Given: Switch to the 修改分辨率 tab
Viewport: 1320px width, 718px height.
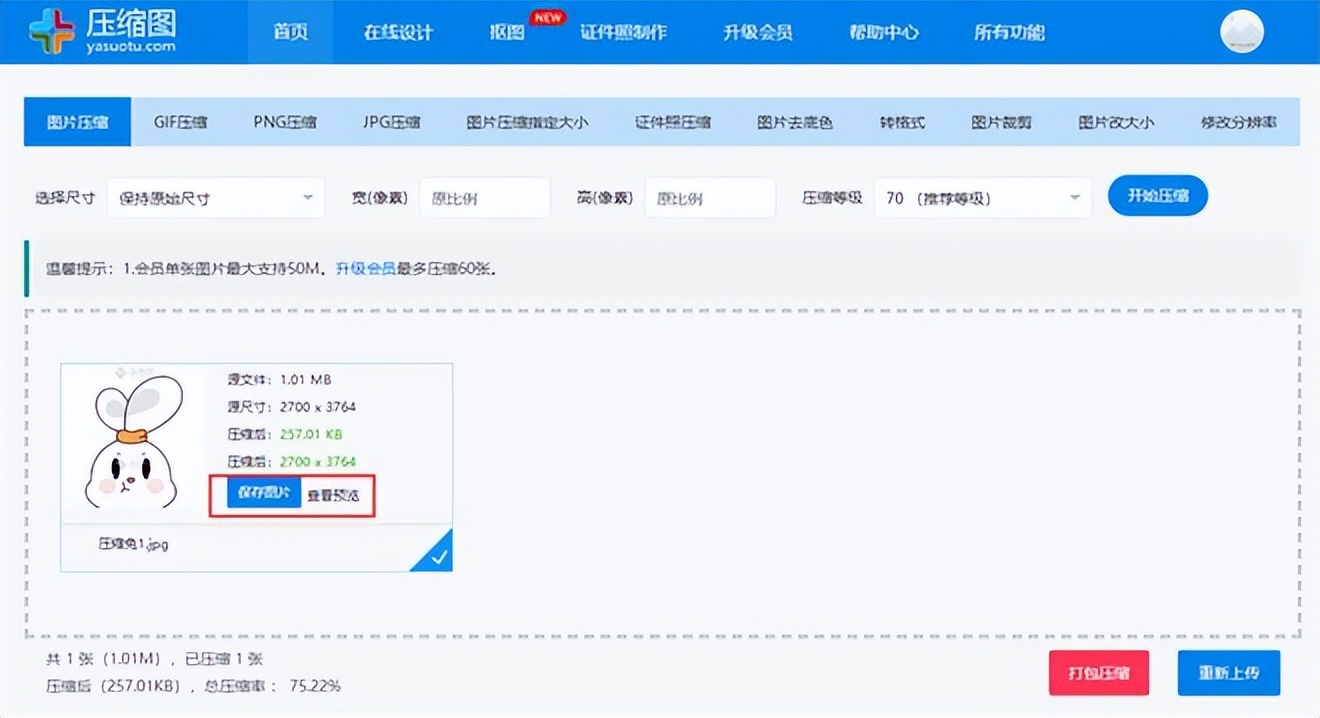Looking at the screenshot, I should pyautogui.click(x=1240, y=122).
